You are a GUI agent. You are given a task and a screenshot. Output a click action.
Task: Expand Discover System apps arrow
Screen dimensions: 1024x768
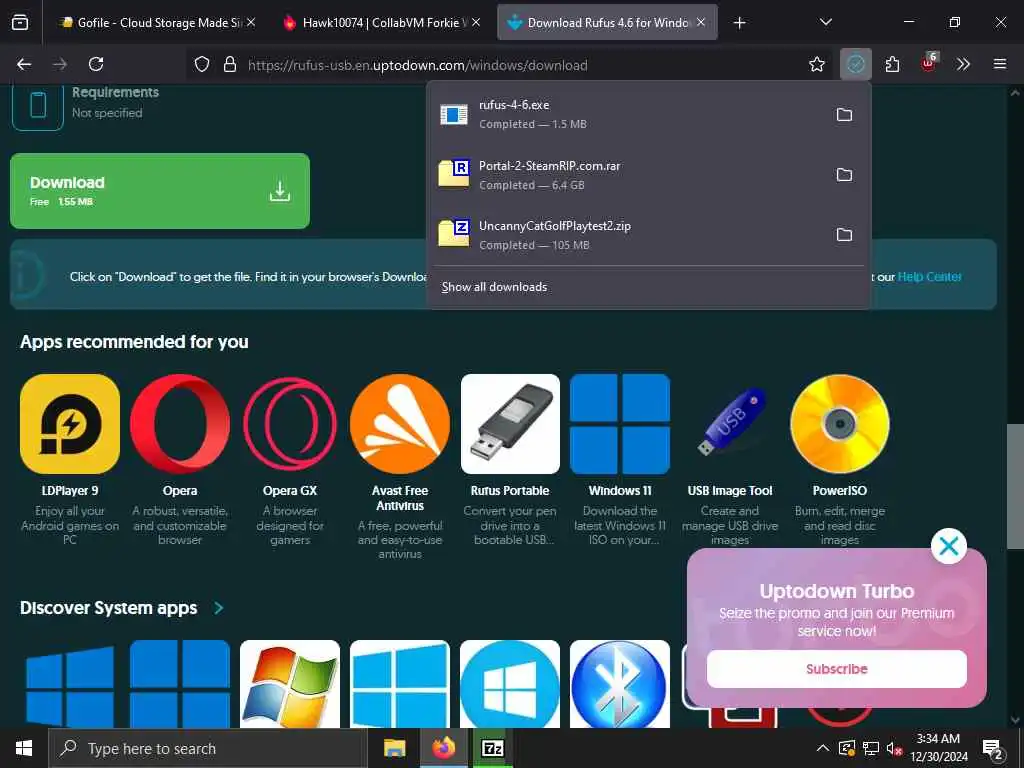(x=219, y=608)
